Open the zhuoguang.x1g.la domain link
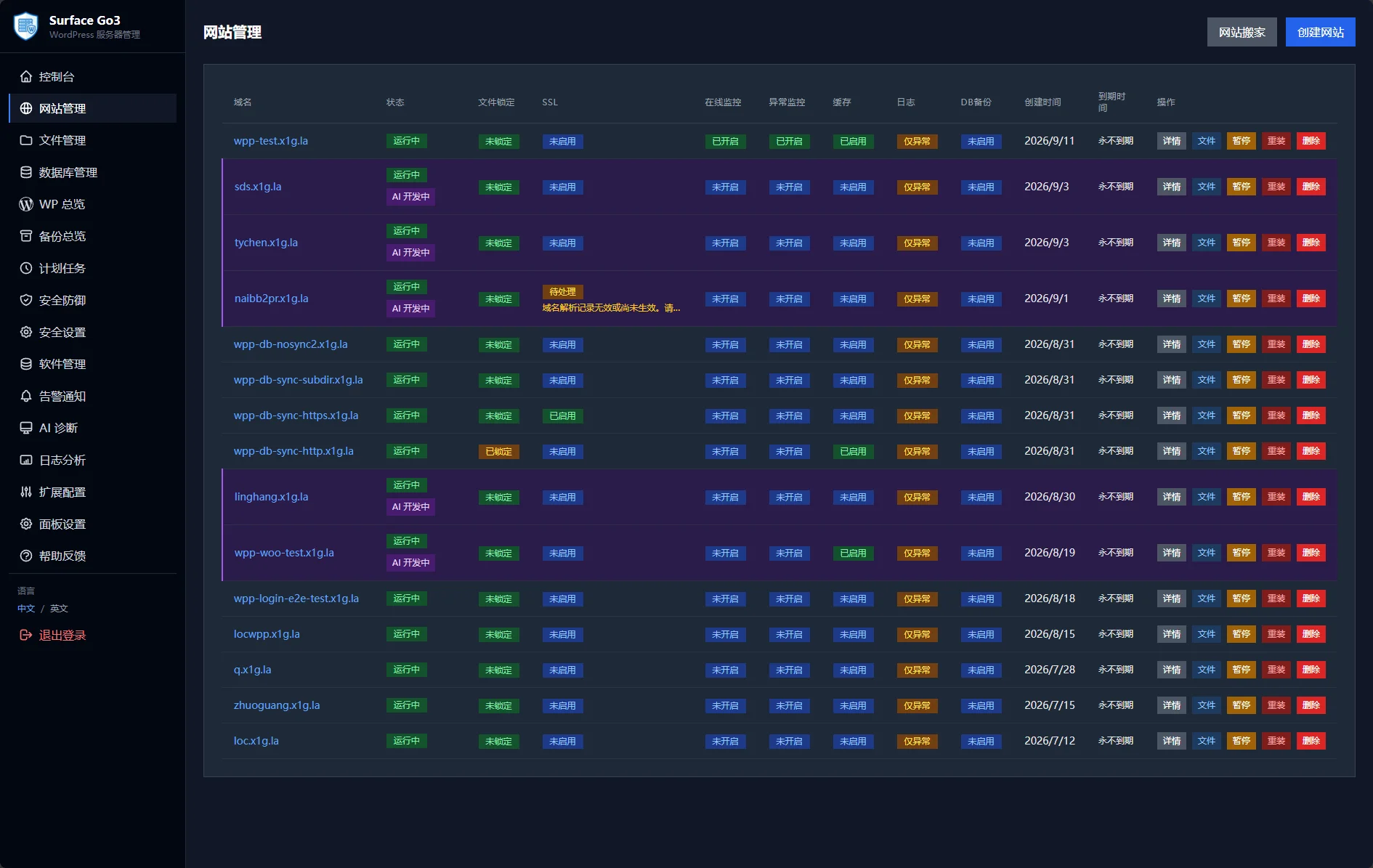Screen dimensions: 1373x868 276,705
